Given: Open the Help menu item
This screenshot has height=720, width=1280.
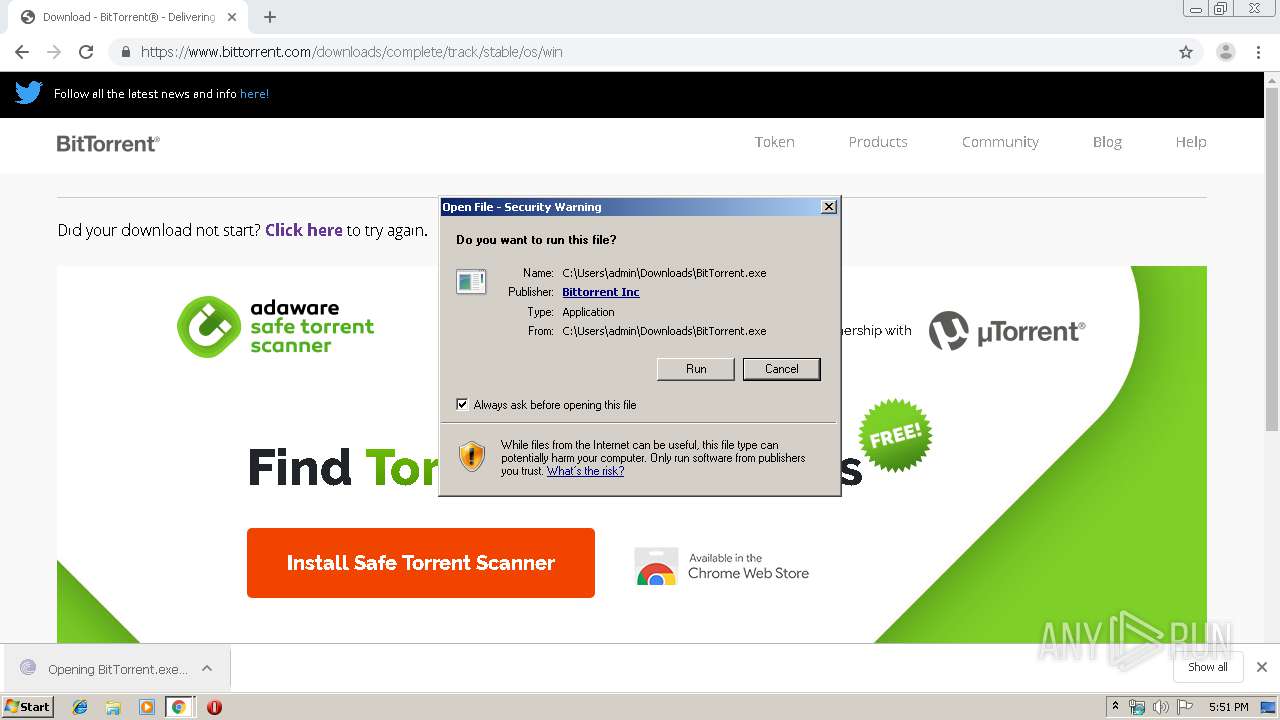Looking at the screenshot, I should coord(1191,142).
